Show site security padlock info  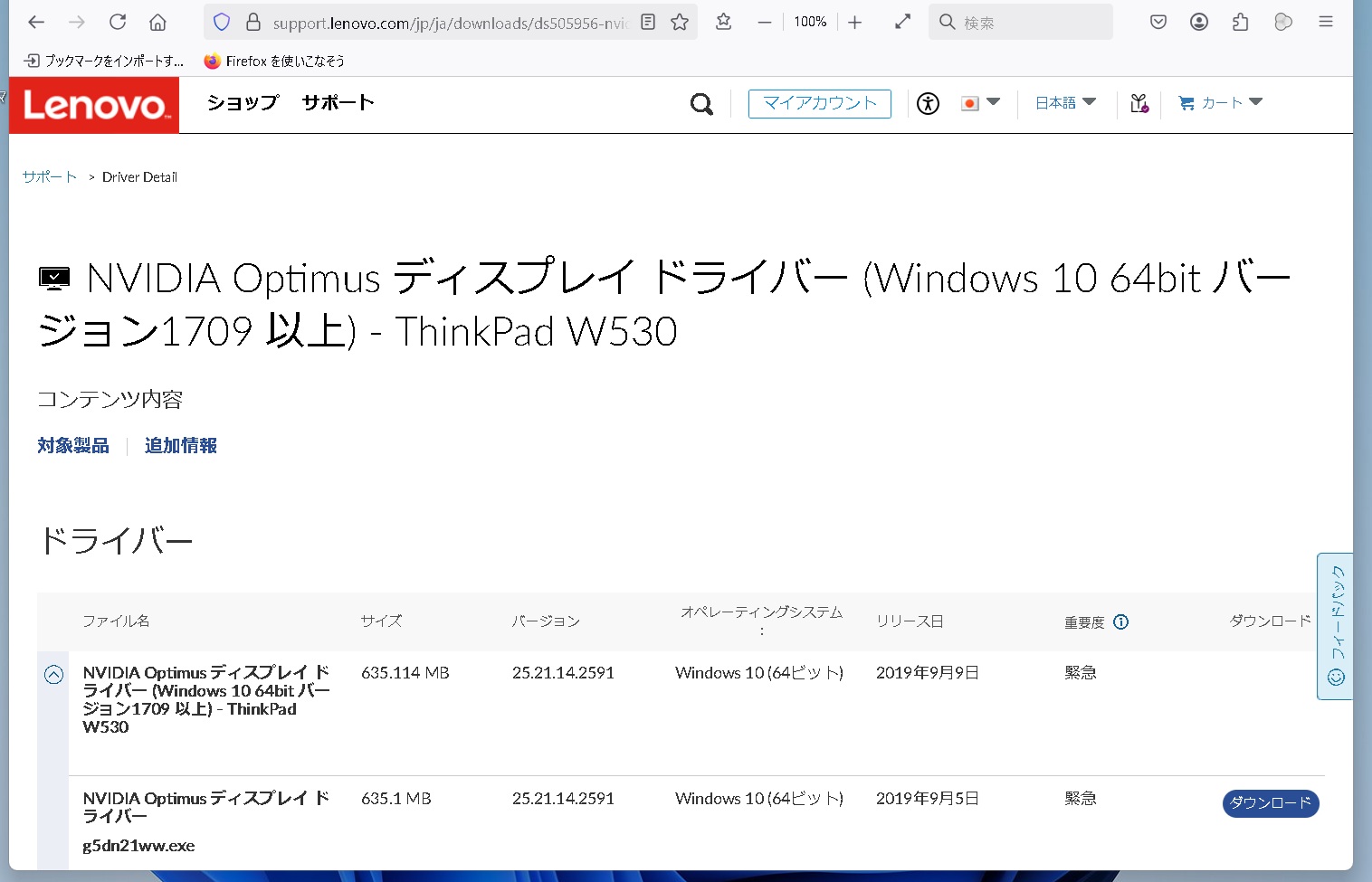coord(253,22)
